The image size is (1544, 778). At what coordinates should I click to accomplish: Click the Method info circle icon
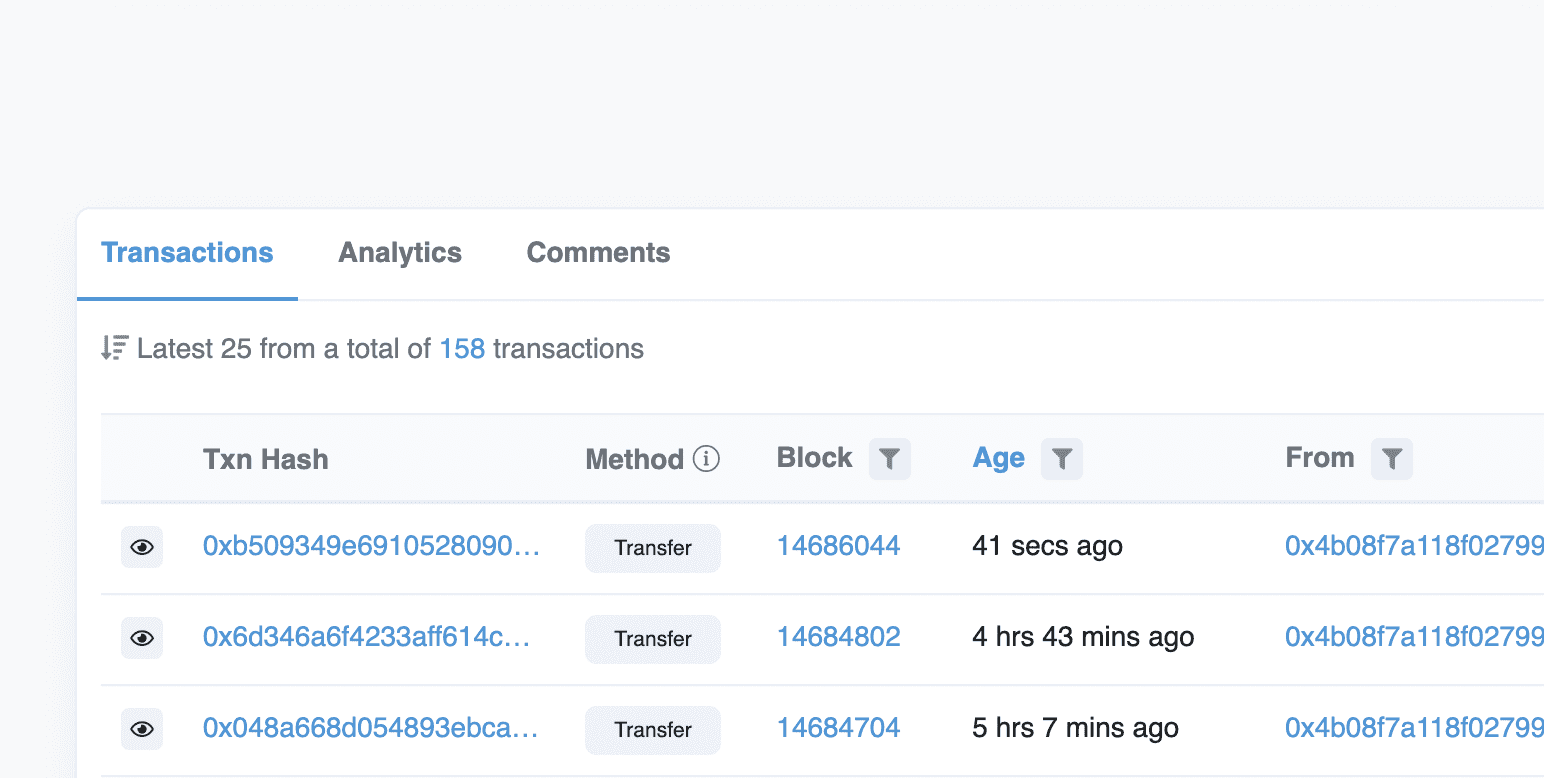point(706,459)
